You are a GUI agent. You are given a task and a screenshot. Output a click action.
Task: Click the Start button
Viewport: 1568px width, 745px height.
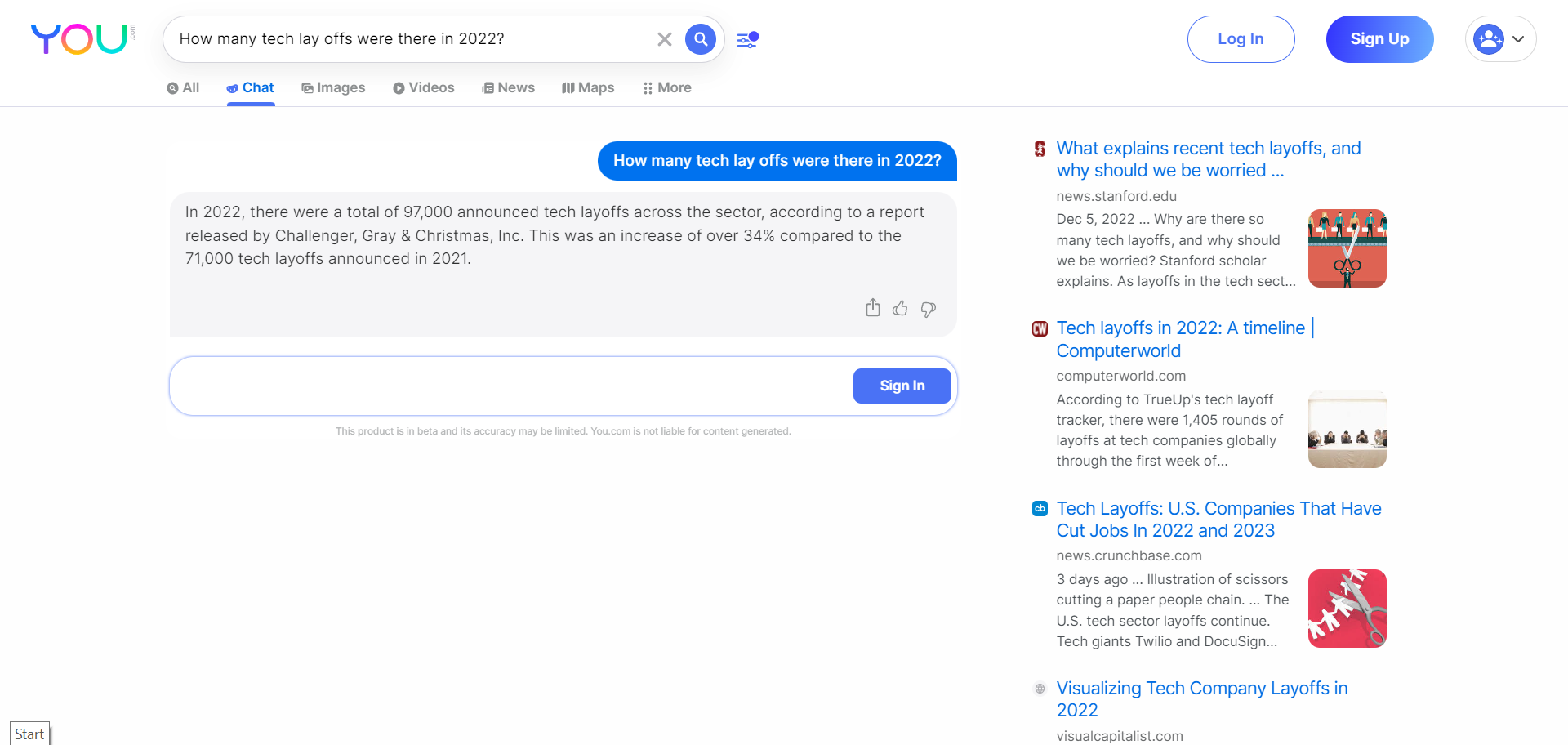click(29, 734)
